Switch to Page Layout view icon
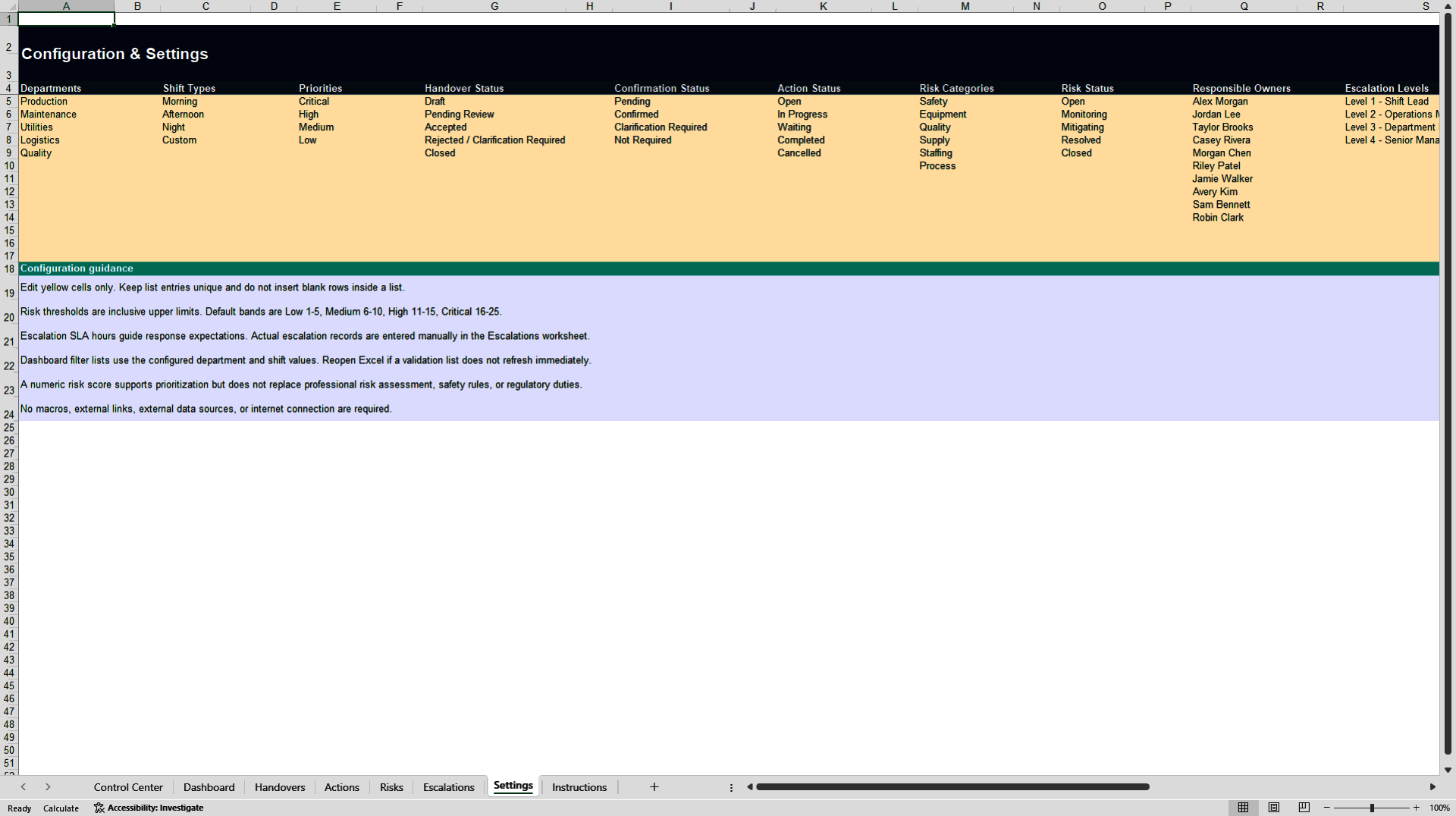The image size is (1456, 816). point(1274,808)
